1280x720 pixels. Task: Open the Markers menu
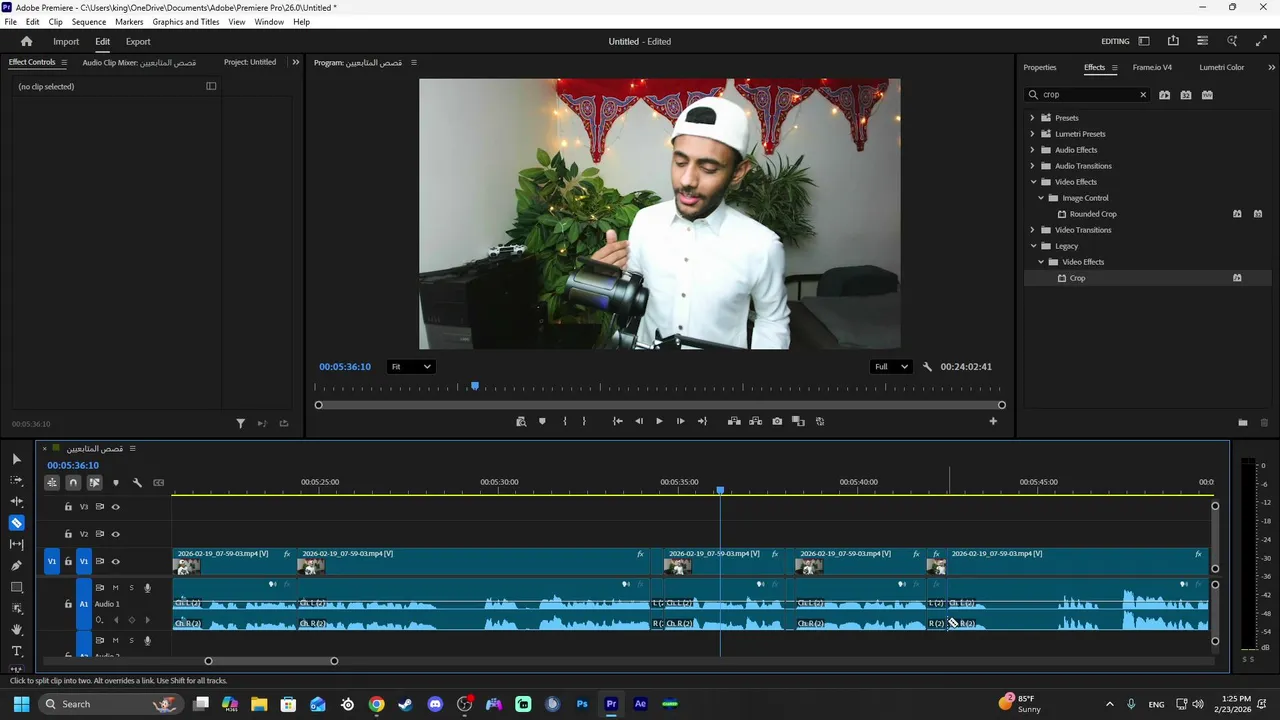point(129,22)
